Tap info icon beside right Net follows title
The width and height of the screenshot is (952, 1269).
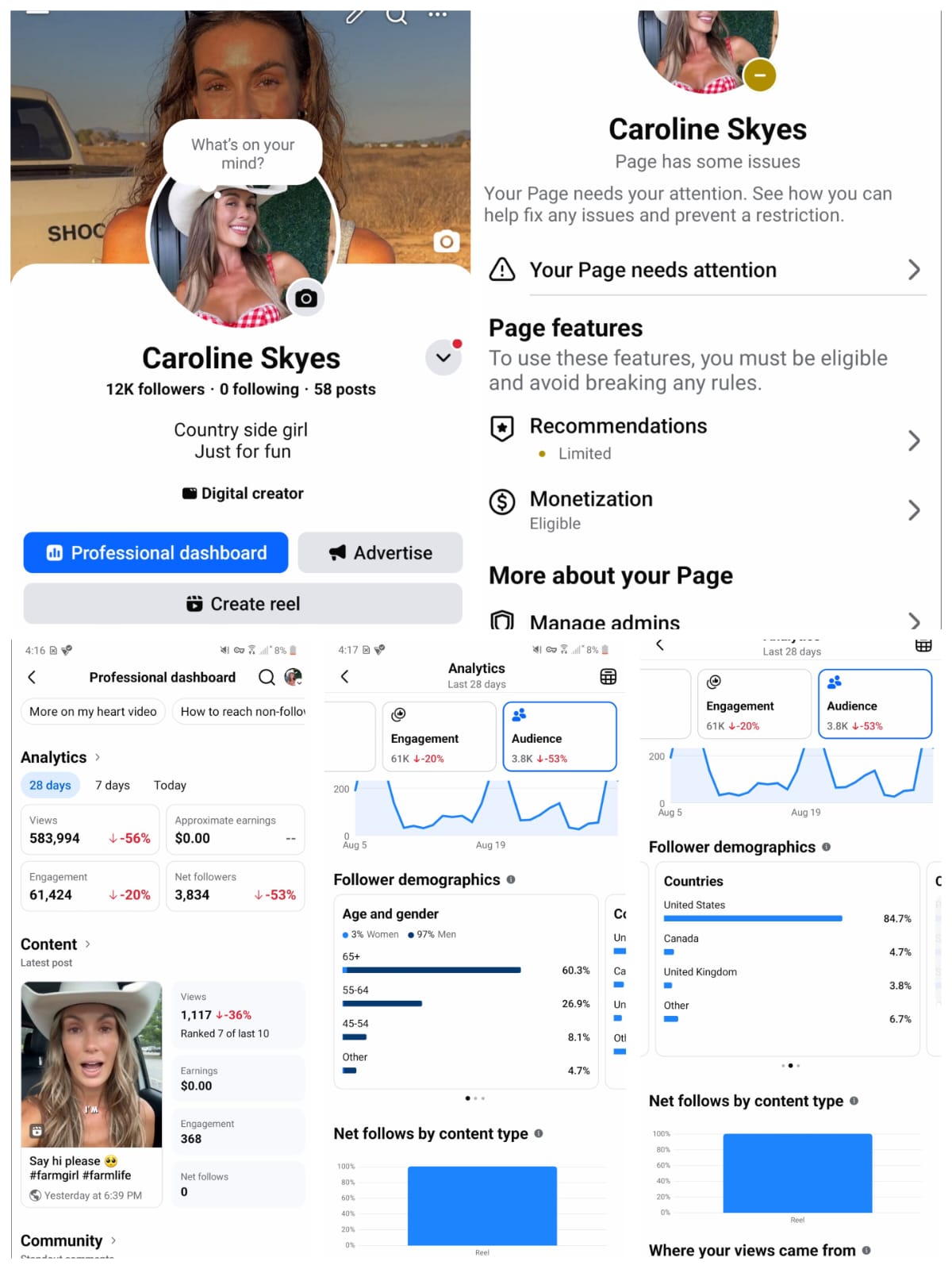pos(854,1101)
